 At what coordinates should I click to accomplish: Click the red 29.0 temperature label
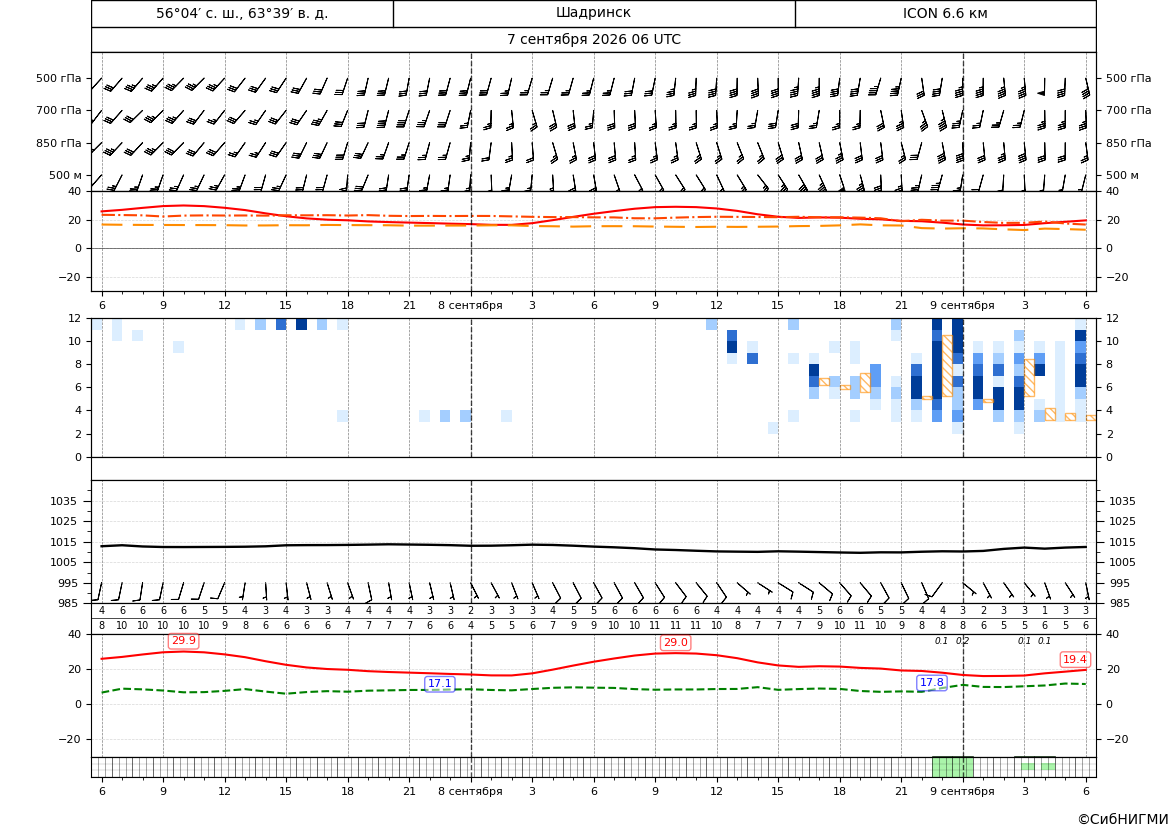click(675, 642)
